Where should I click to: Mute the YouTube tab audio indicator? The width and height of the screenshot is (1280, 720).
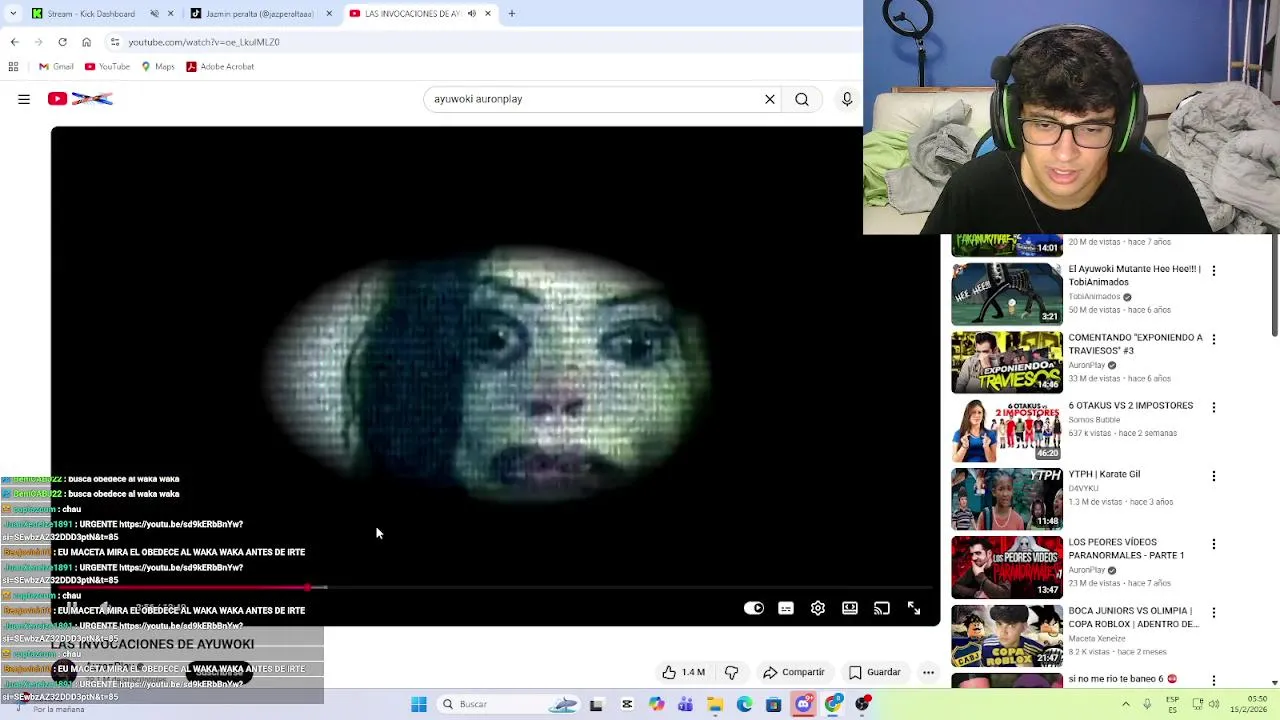click(x=472, y=14)
